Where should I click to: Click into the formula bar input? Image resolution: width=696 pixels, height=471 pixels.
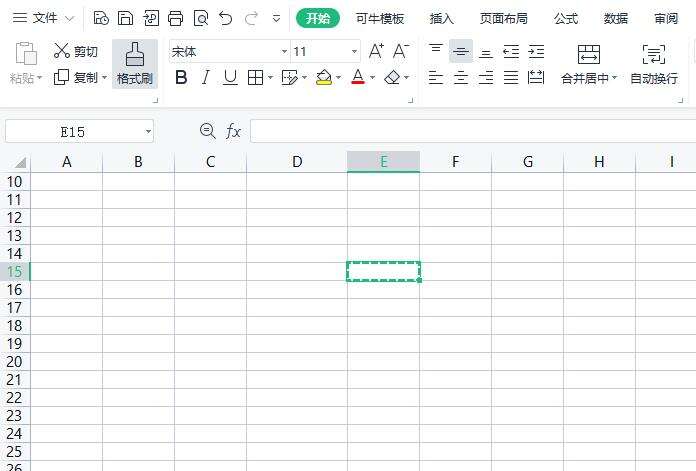pos(473,131)
